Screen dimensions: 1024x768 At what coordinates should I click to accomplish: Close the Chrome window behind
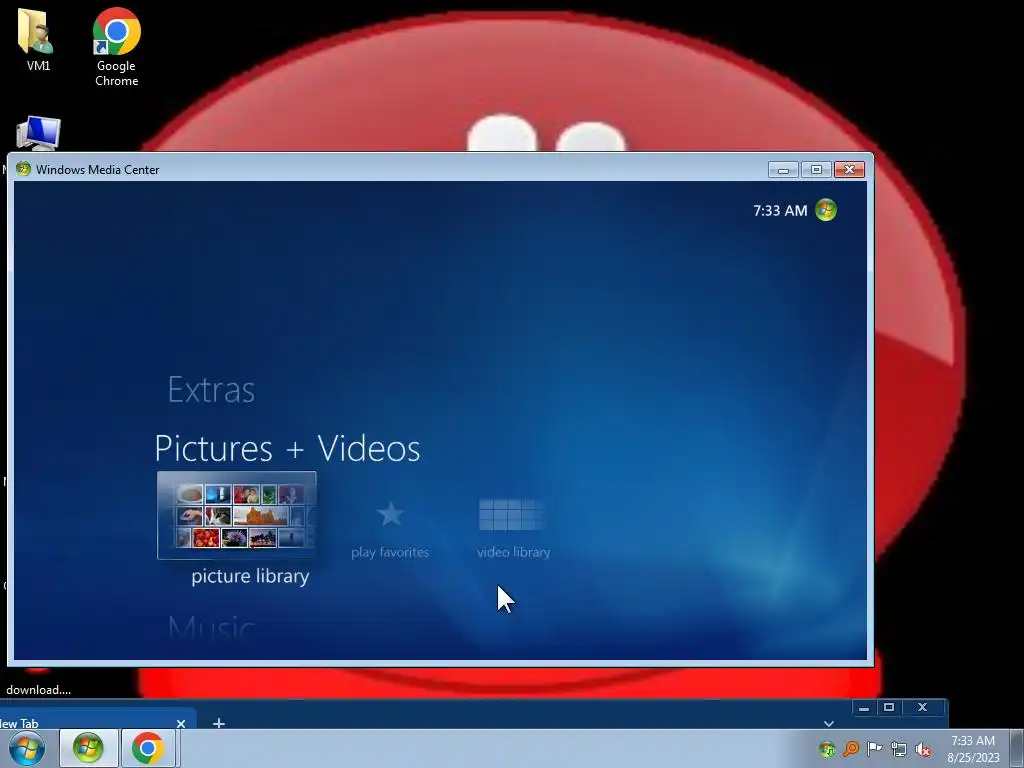point(923,707)
